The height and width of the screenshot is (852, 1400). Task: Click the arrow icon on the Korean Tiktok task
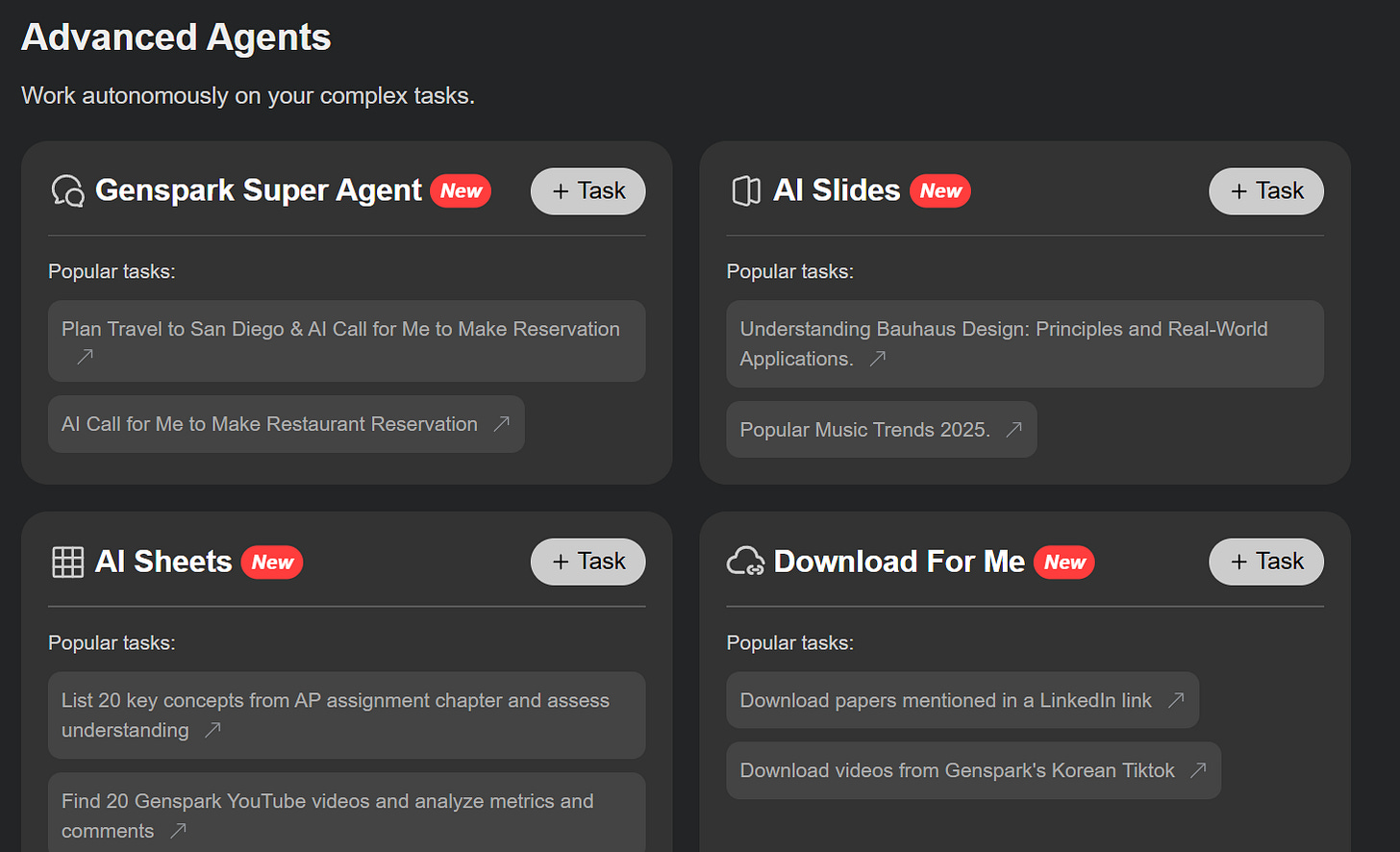click(x=1198, y=770)
